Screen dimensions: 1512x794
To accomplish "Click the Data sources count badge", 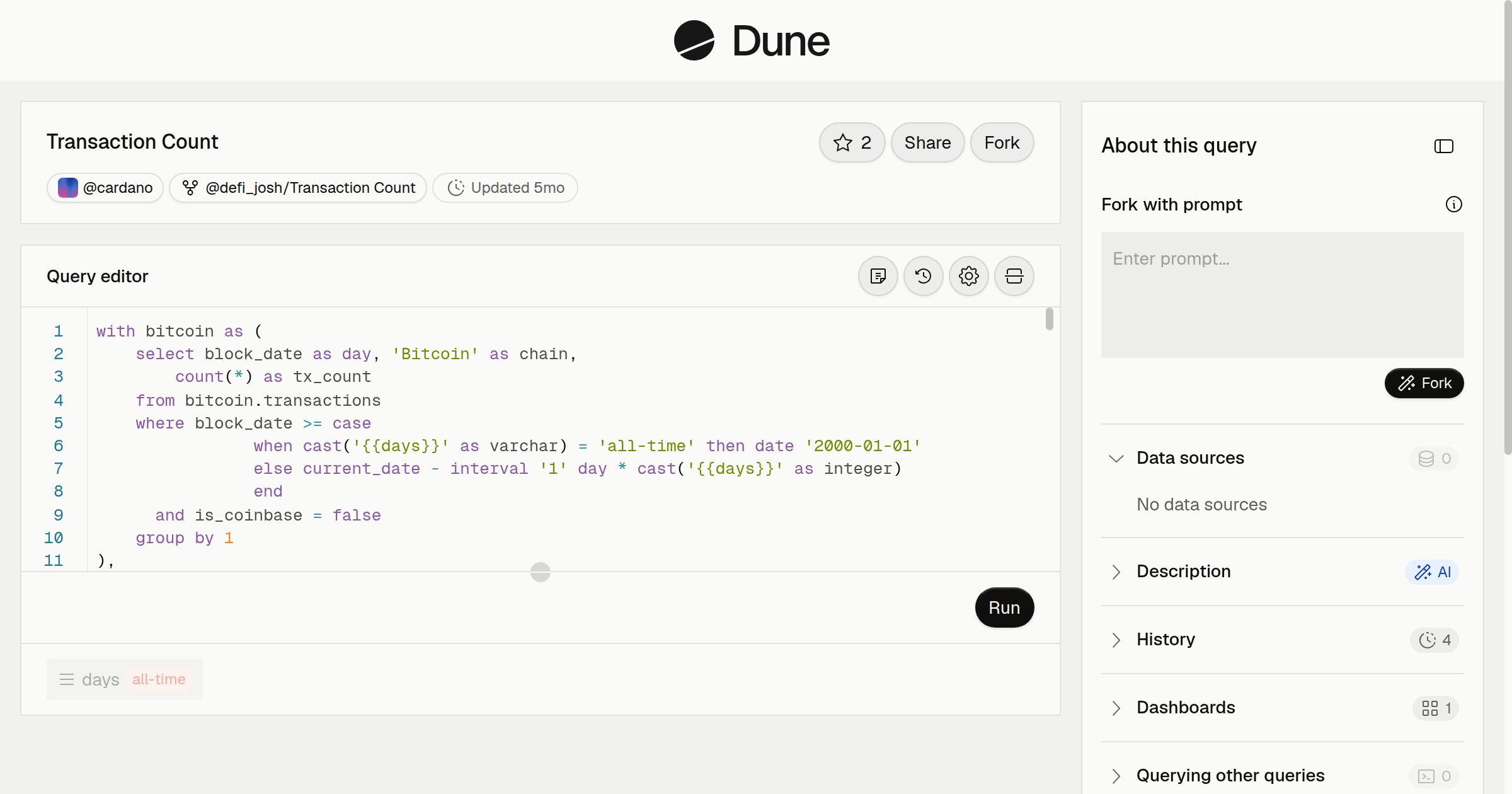I will click(x=1434, y=458).
